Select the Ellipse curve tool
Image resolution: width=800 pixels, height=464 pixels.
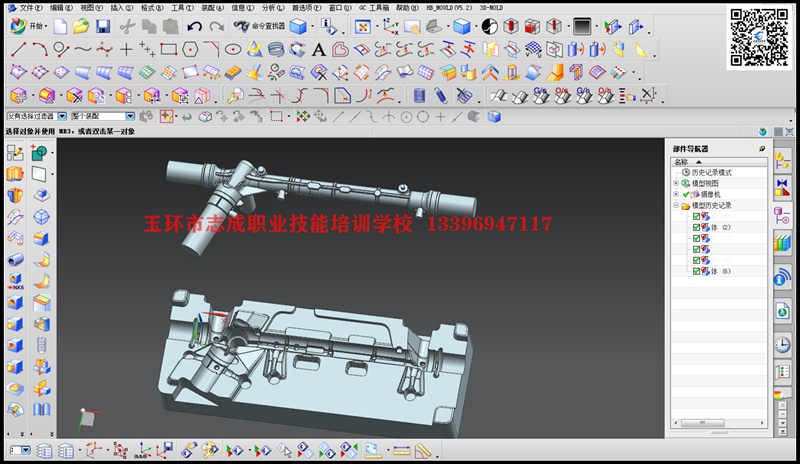coord(233,49)
